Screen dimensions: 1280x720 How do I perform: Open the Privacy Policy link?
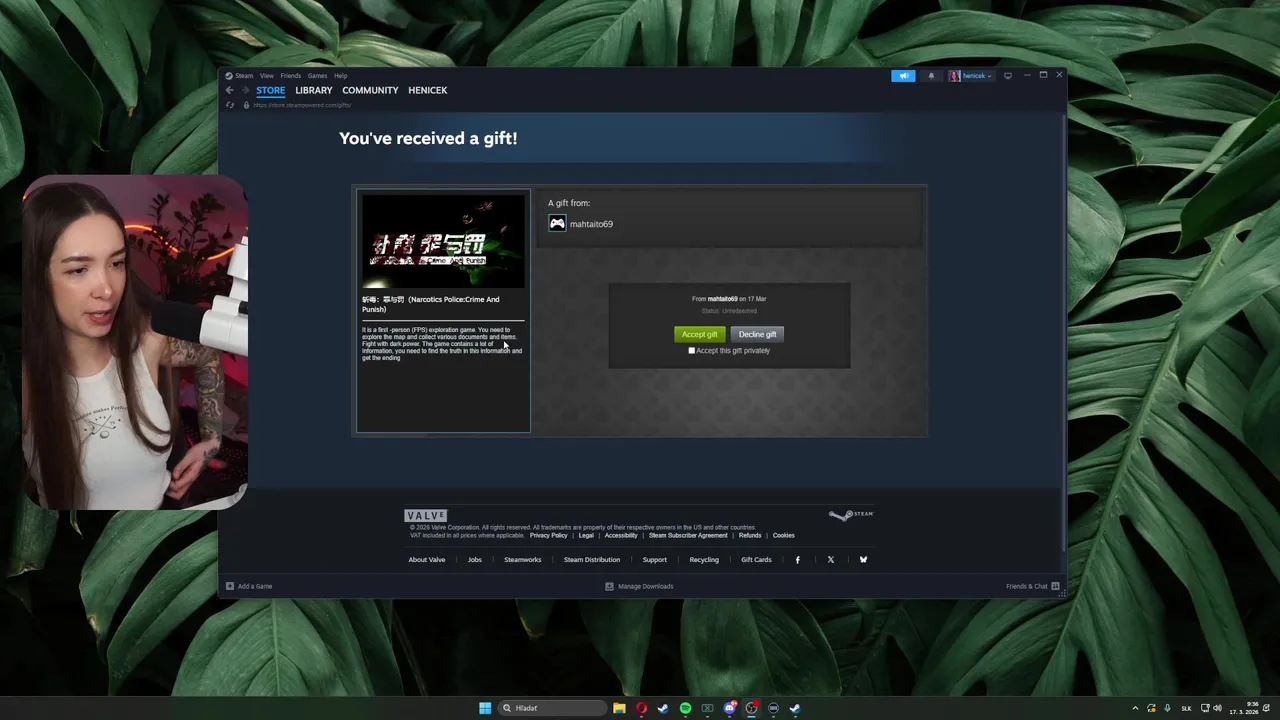pyautogui.click(x=548, y=536)
